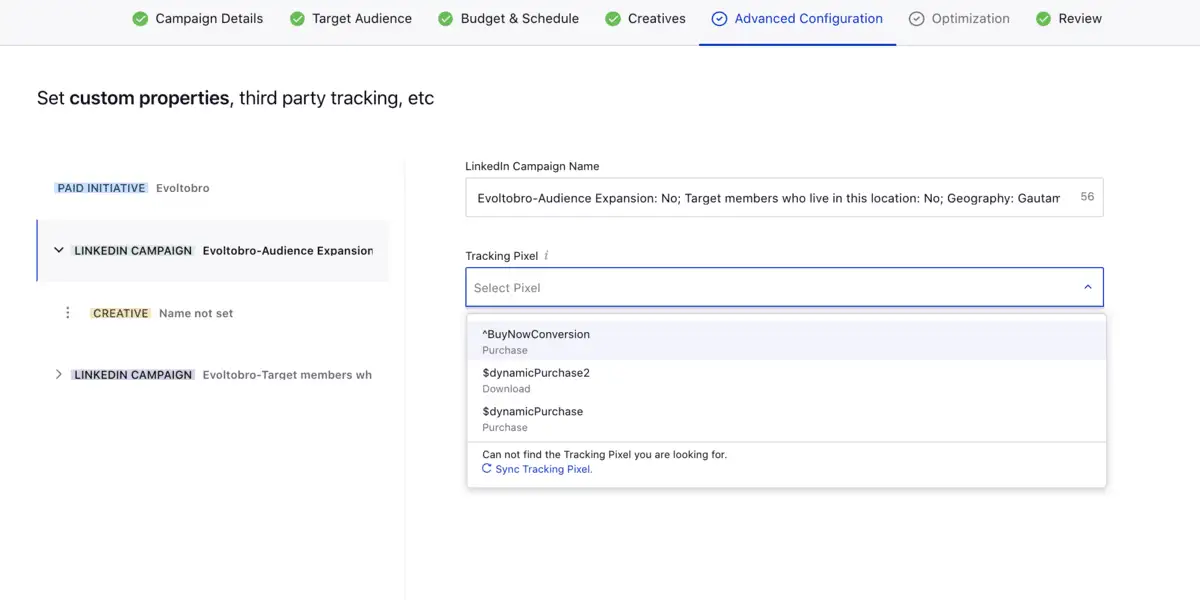The image size is (1200, 600).
Task: Click the Campaign Details green checkmark icon
Action: (x=140, y=19)
